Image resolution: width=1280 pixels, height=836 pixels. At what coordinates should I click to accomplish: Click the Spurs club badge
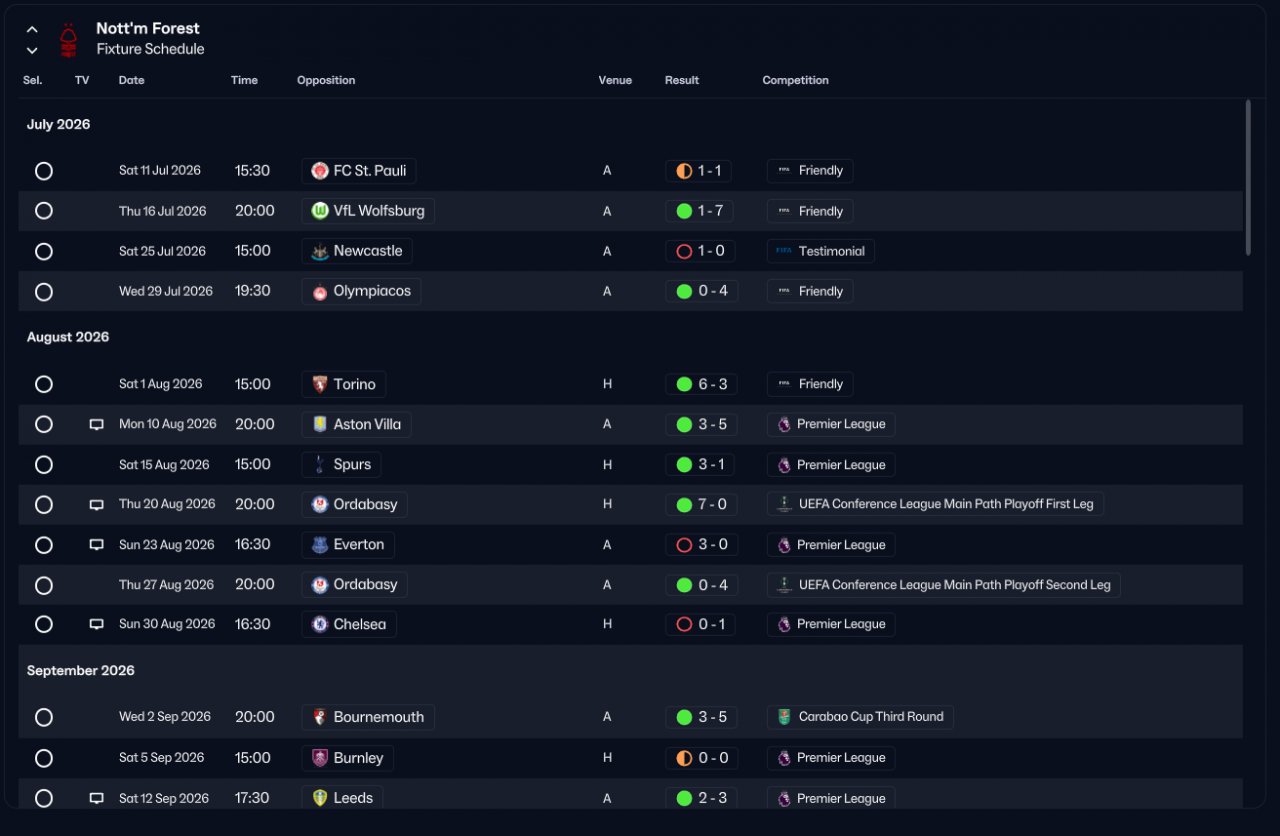pyautogui.click(x=320, y=464)
